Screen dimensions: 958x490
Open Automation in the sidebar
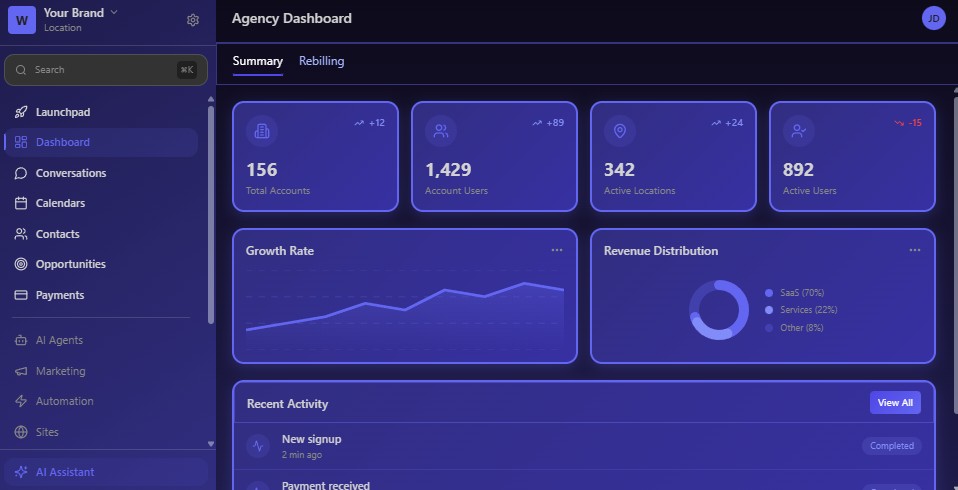pyautogui.click(x=101, y=401)
